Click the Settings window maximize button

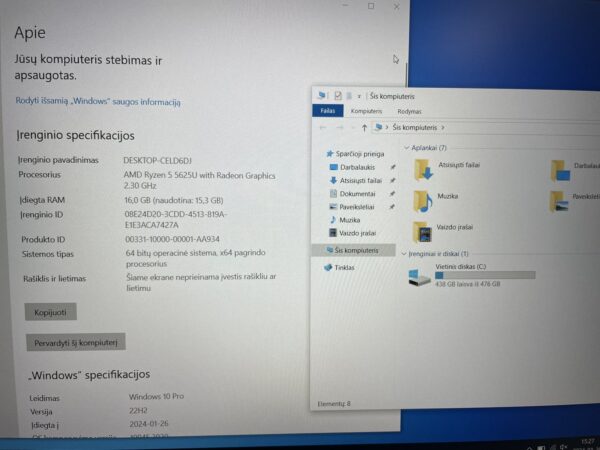(x=371, y=6)
